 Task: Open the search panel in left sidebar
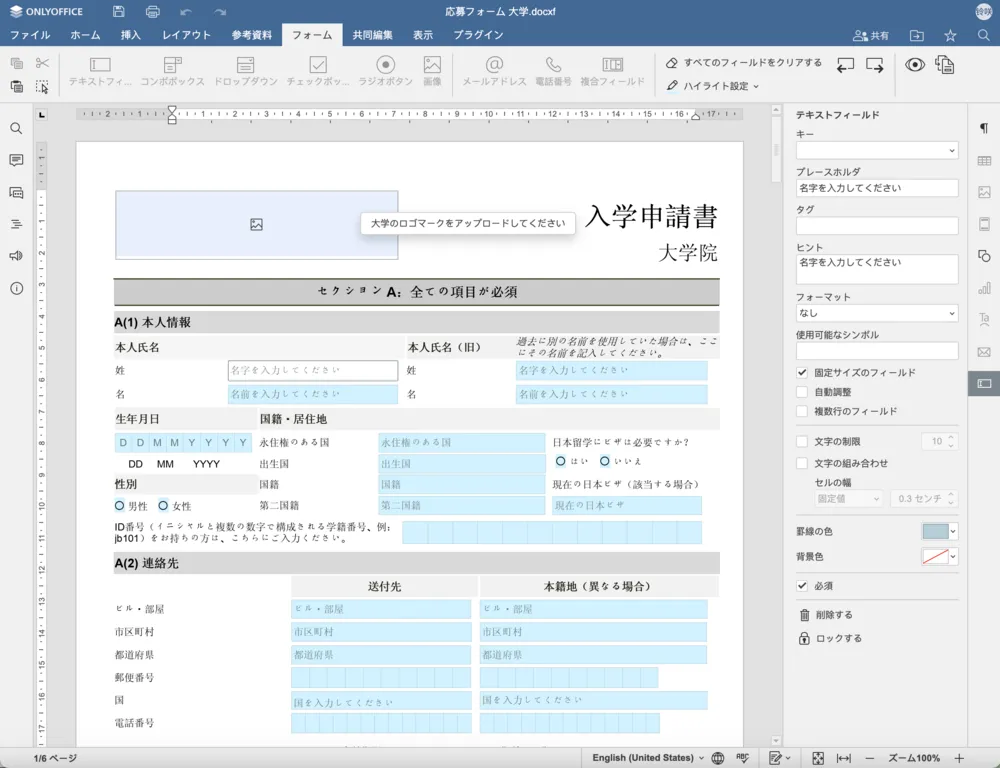[16, 129]
